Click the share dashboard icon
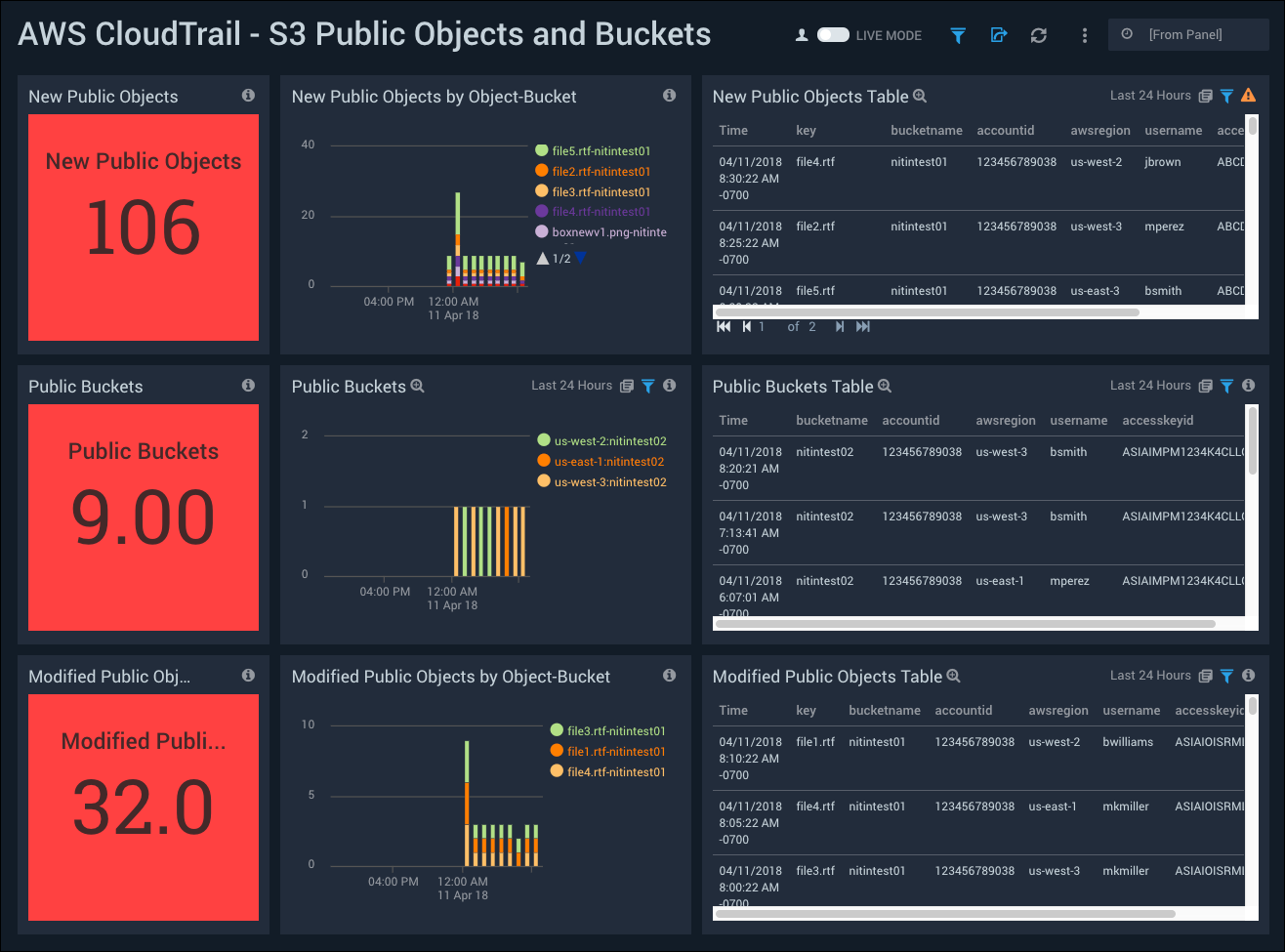 998,35
